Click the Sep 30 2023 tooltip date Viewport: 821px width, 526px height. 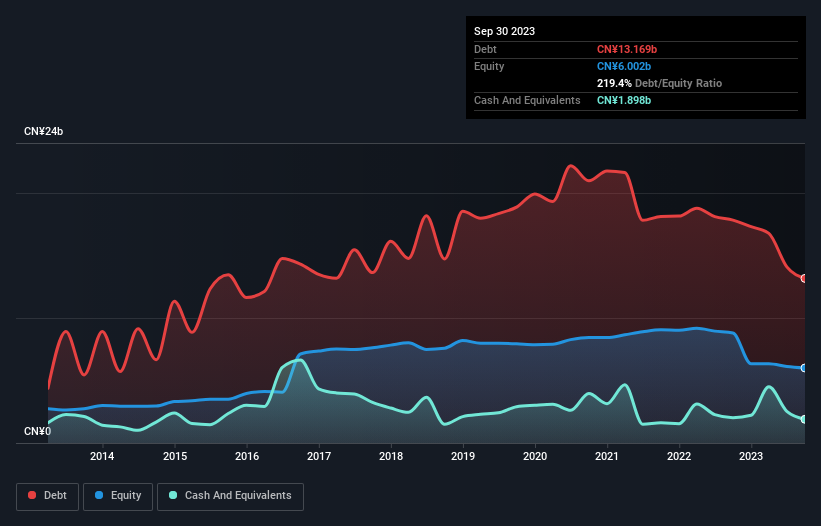pyautogui.click(x=504, y=31)
